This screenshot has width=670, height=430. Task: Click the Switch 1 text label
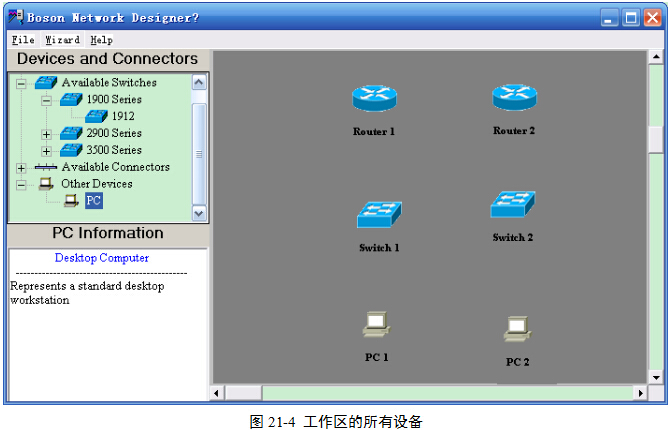[x=379, y=248]
